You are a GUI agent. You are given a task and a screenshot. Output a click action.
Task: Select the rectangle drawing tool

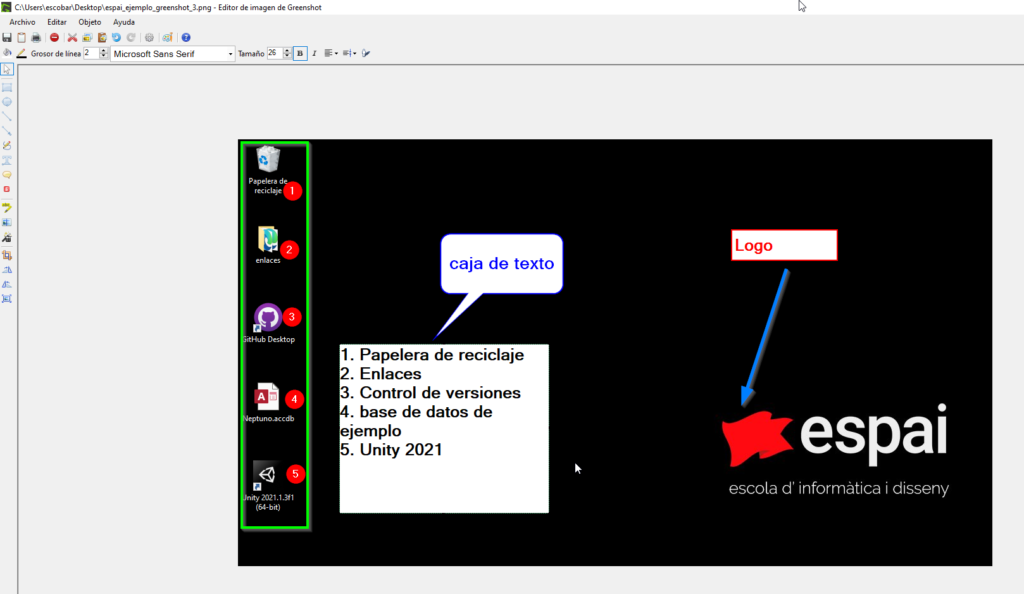(7, 87)
